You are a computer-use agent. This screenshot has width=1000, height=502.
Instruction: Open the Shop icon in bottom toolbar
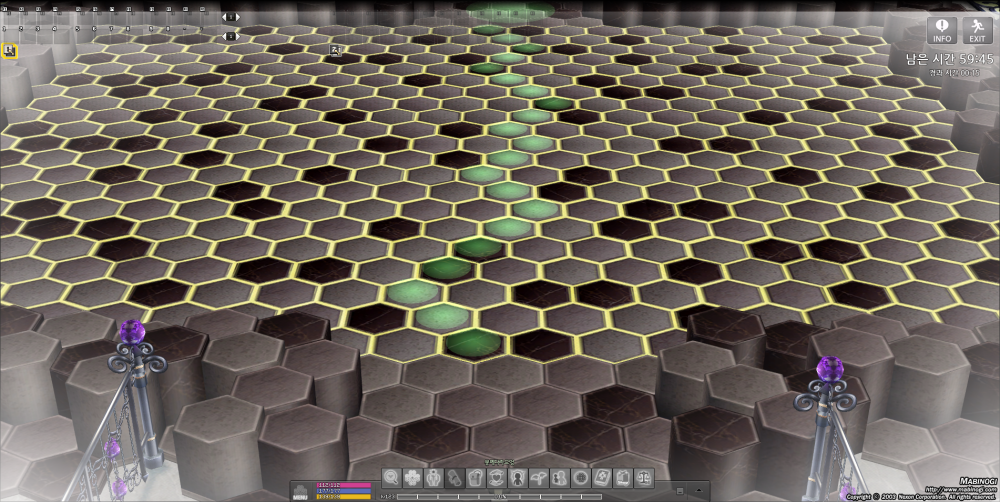click(622, 477)
